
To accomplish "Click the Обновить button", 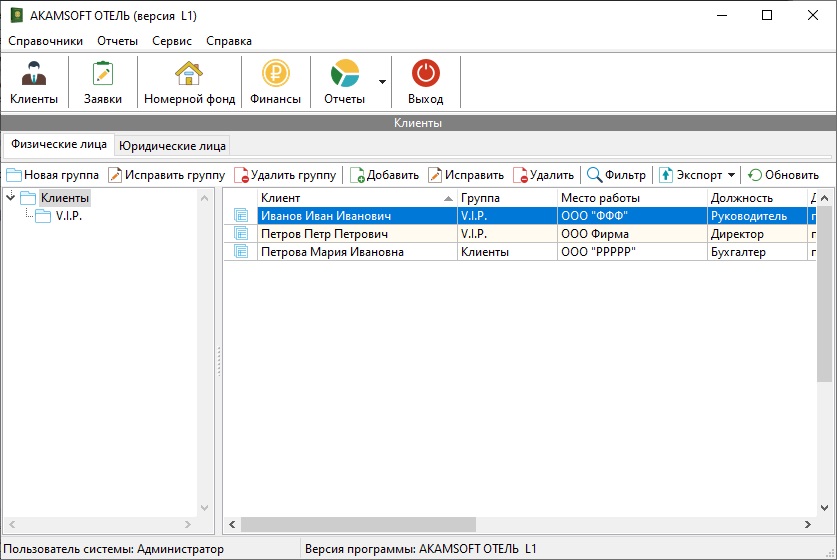I will click(x=783, y=175).
